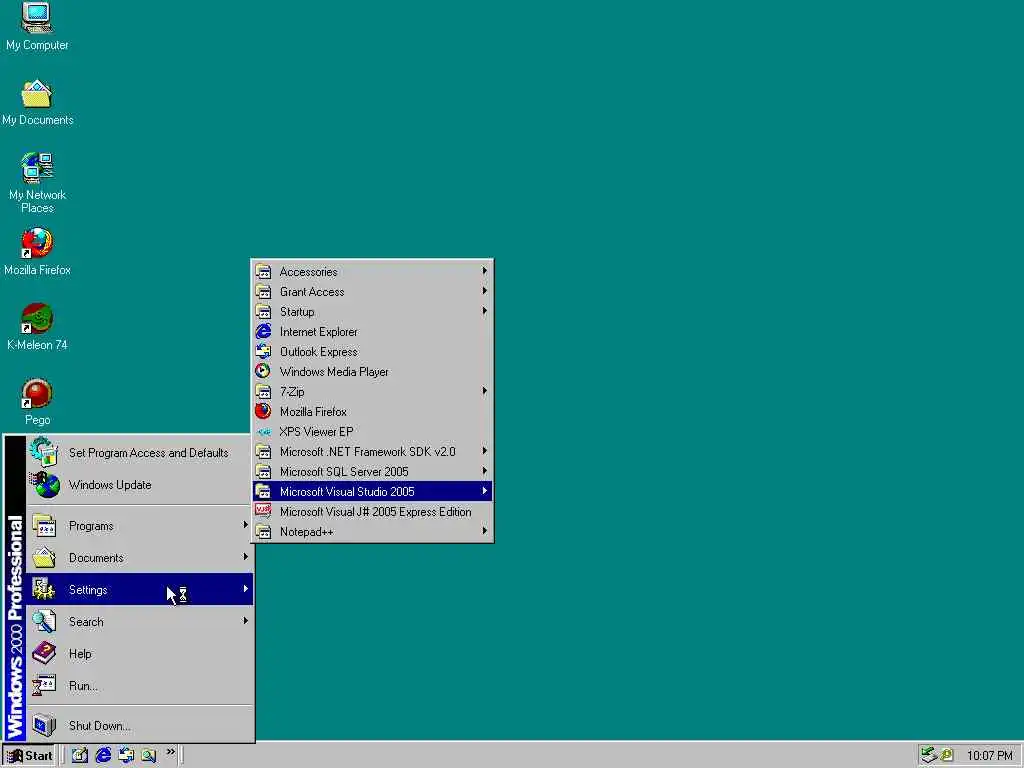Expand the Notepad++ submenu
1024x768 pixels.
coord(372,532)
